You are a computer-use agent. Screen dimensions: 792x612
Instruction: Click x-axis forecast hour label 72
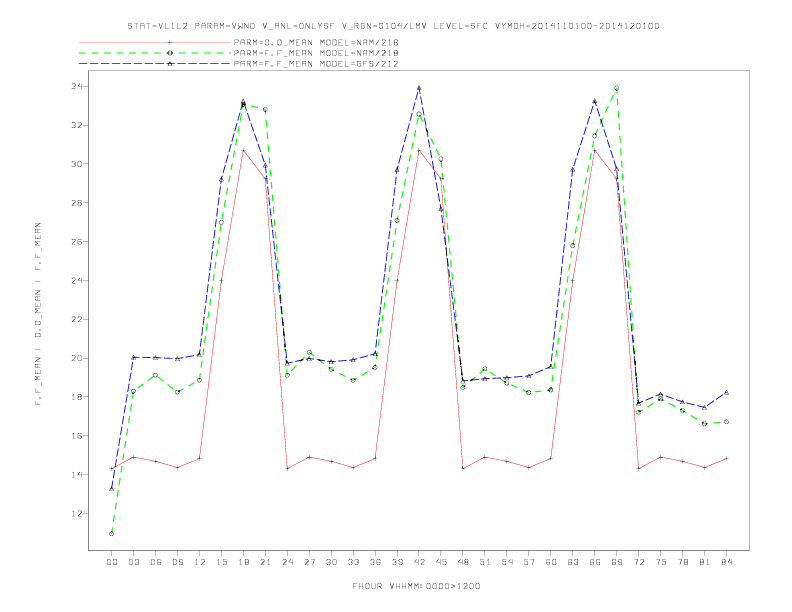pos(639,562)
